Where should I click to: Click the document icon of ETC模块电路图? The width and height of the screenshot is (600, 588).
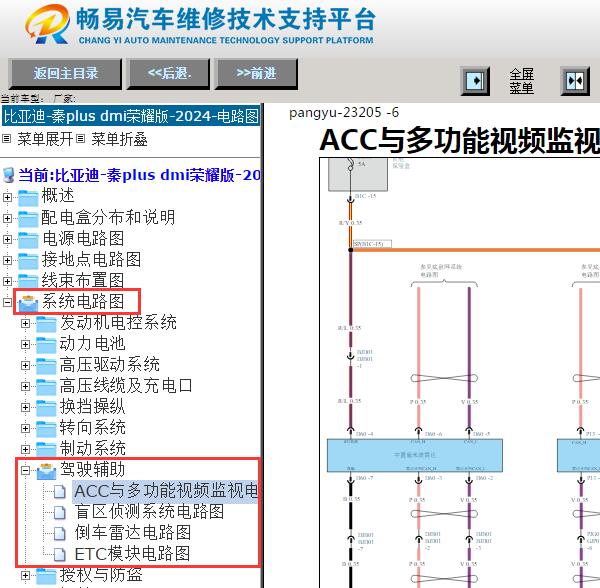59,554
